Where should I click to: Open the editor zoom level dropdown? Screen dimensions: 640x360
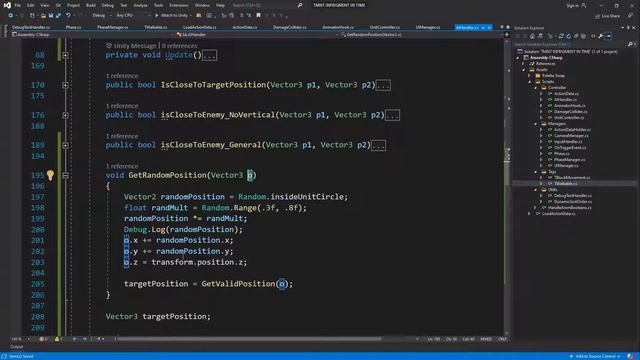20,339
